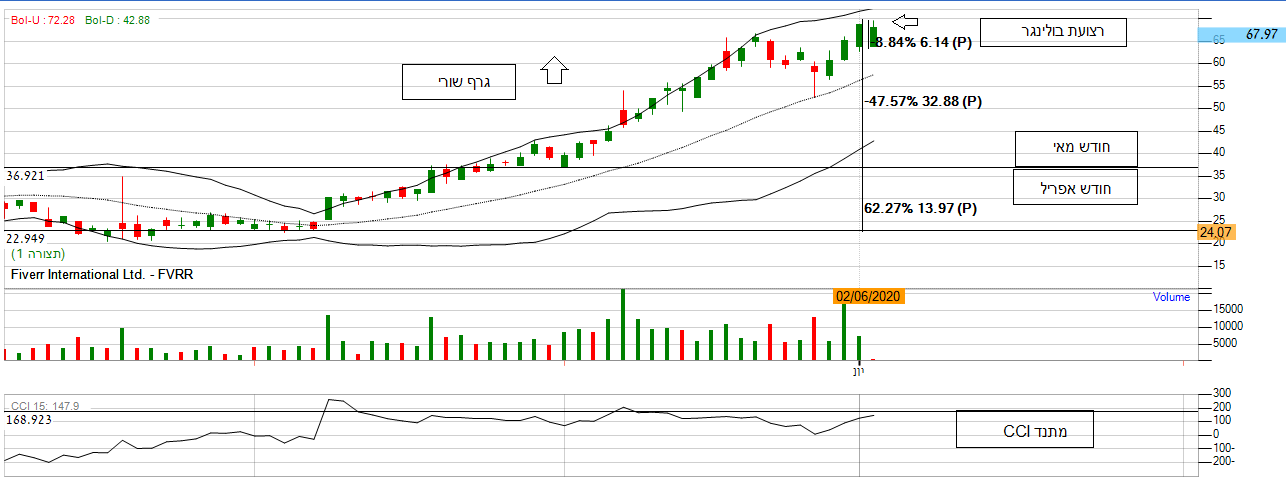Image resolution: width=1286 pixels, height=486 pixels.
Task: Click the 'חודש מאי' label box
Action: coord(1076,148)
